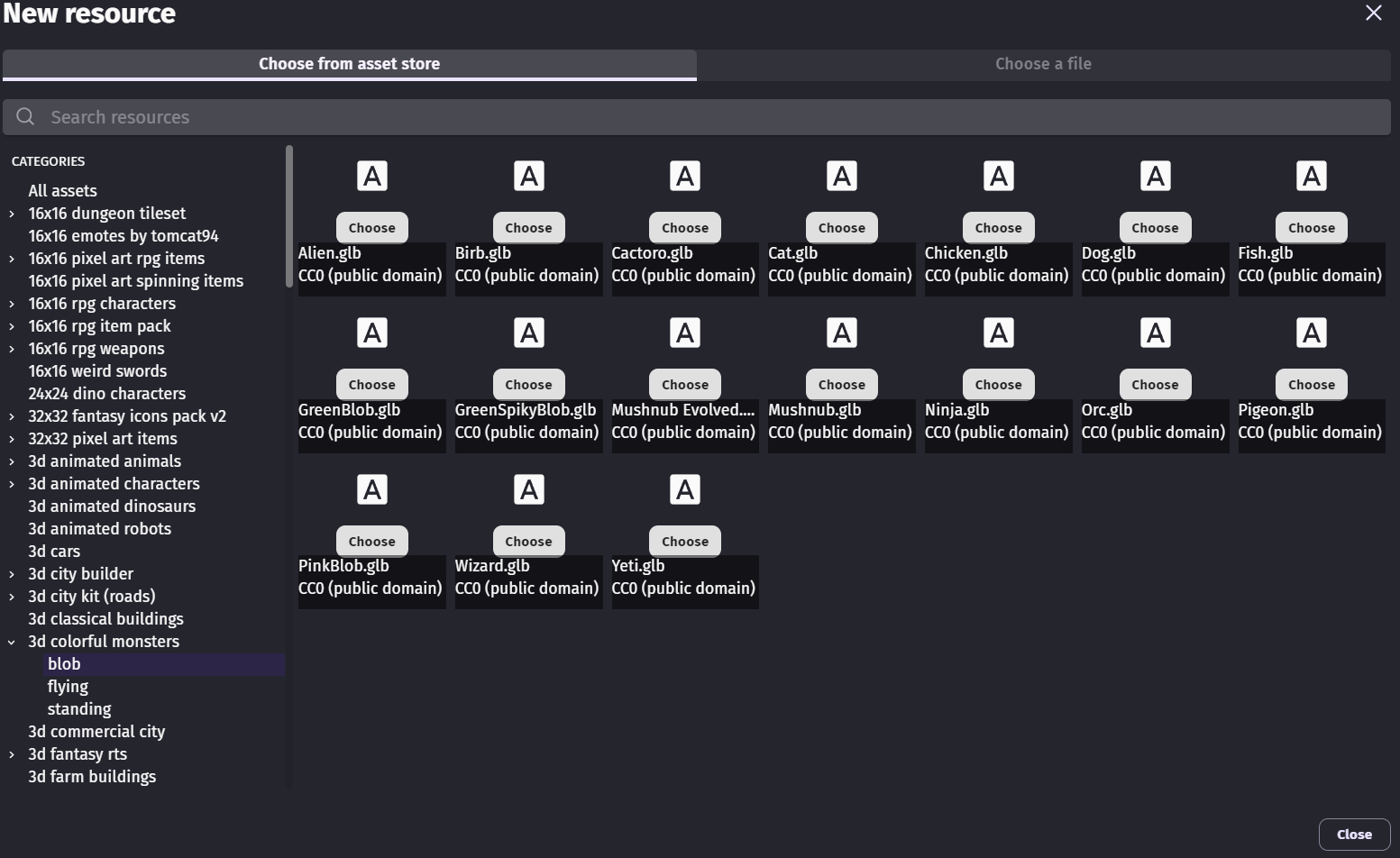Select 3d cars category

tap(54, 552)
